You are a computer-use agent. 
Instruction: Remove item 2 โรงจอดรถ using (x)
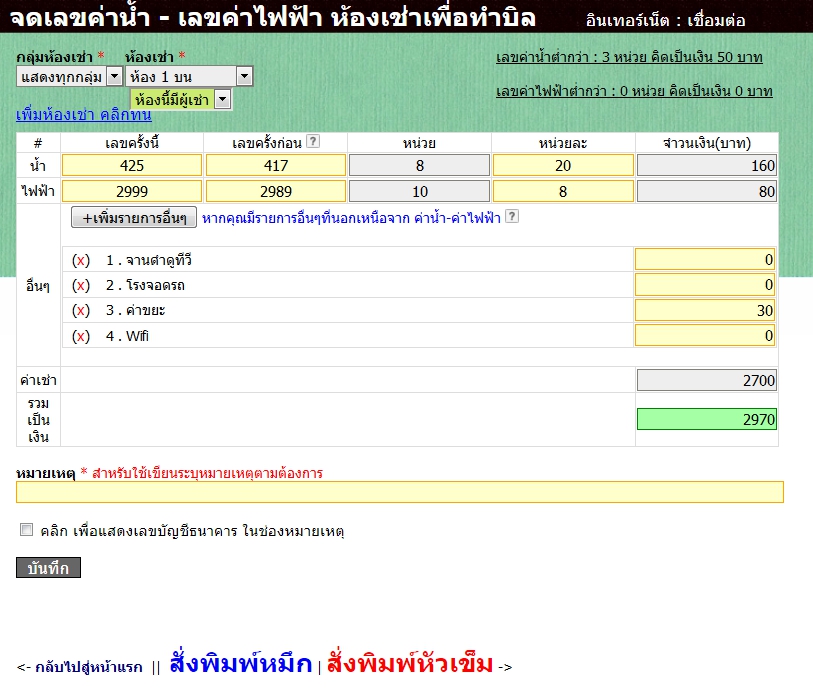click(x=82, y=286)
